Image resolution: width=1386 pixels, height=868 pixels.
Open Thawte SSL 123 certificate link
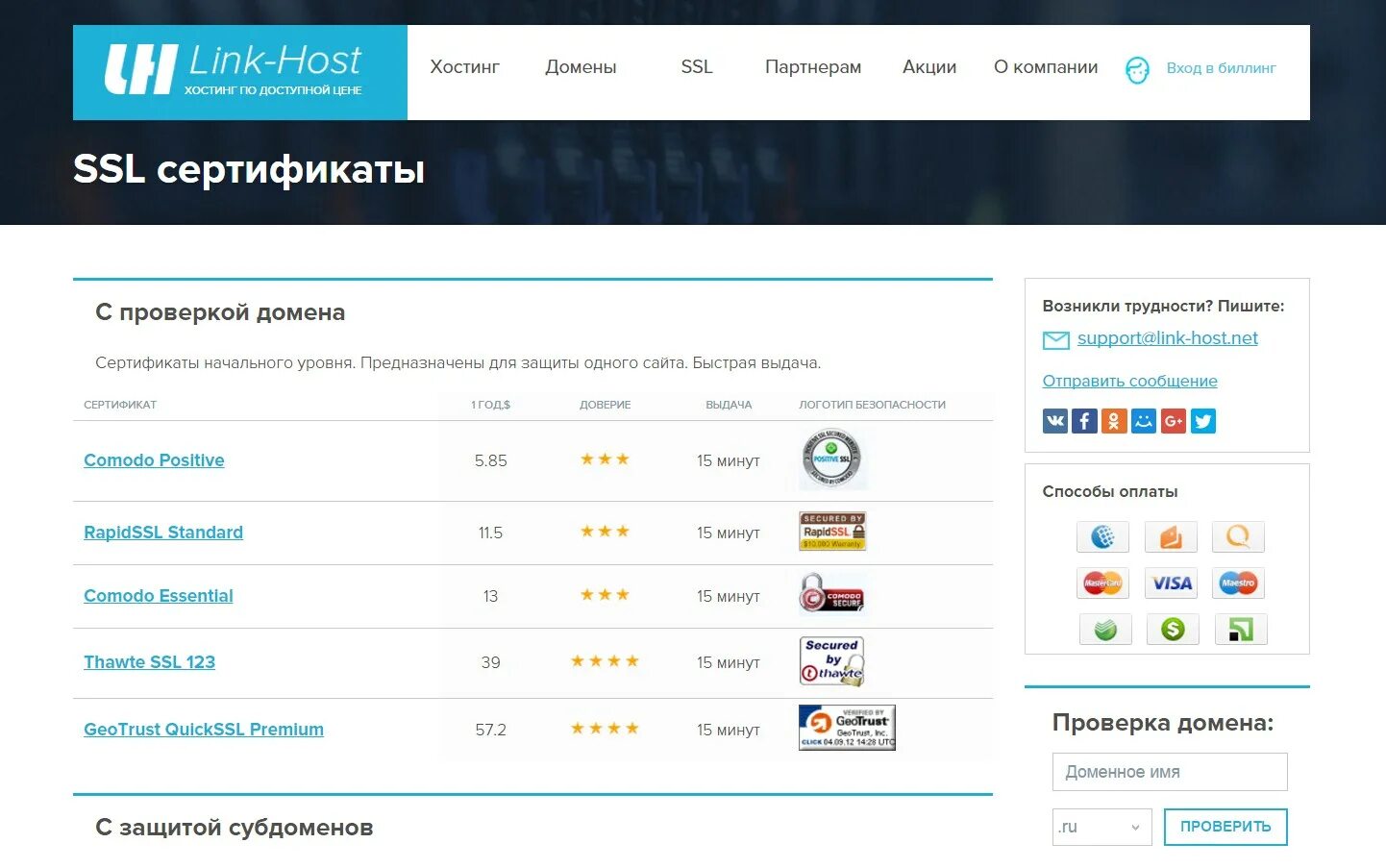tap(149, 662)
